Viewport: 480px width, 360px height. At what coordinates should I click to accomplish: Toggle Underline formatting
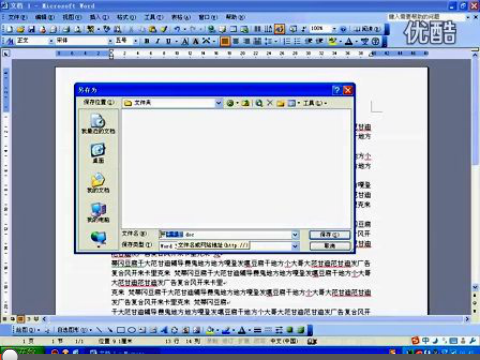[x=169, y=41]
